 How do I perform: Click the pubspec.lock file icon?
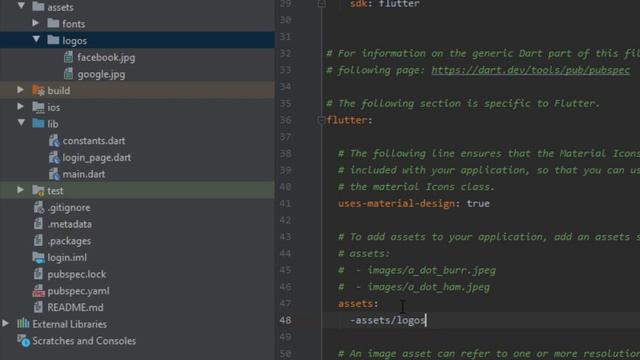coord(38,274)
